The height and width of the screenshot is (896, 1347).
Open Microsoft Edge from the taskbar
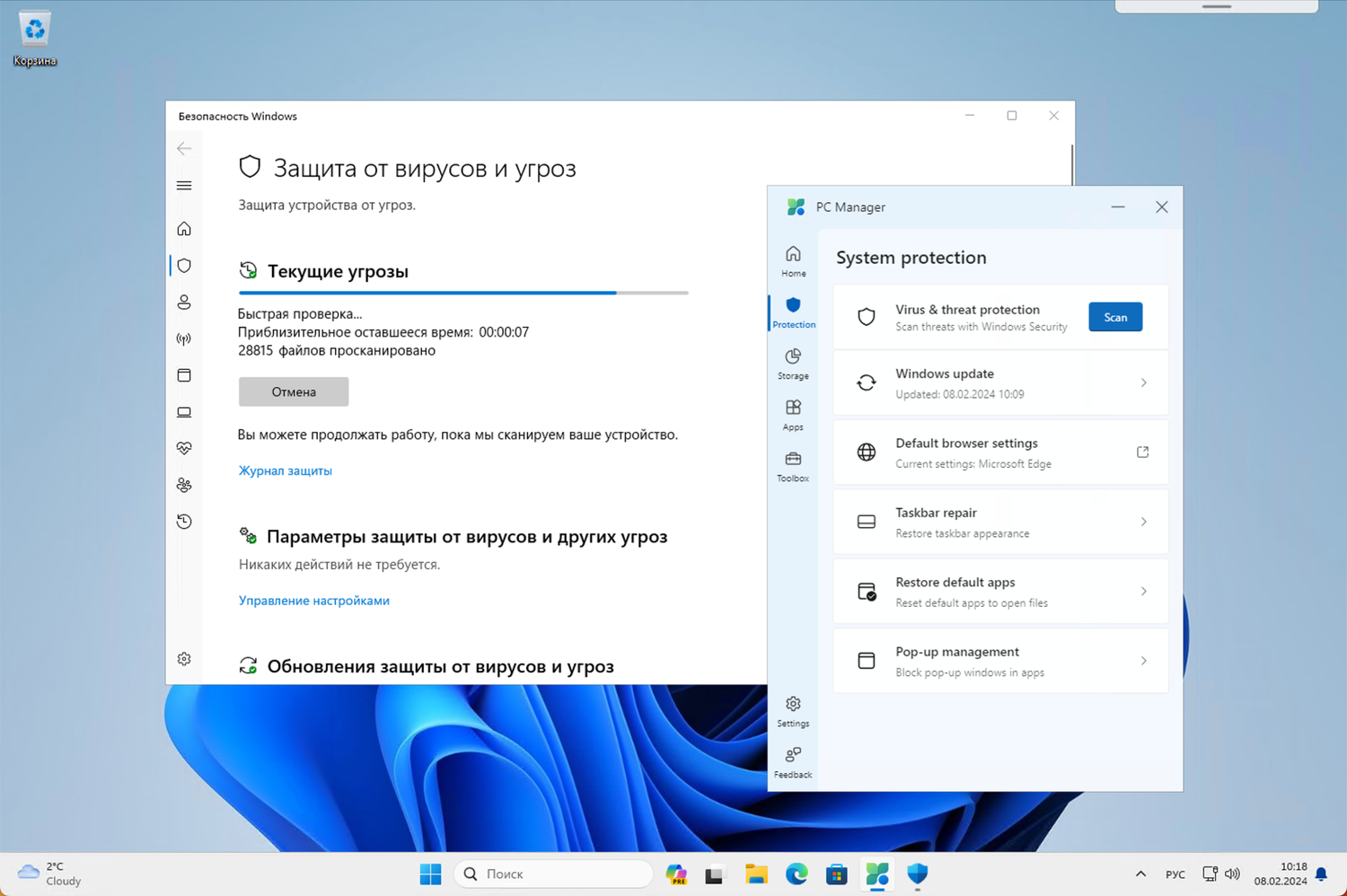(797, 874)
